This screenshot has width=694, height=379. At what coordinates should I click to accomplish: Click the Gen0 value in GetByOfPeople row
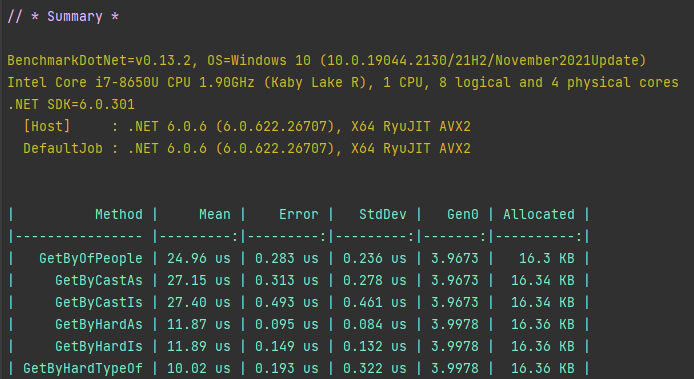pos(455,258)
